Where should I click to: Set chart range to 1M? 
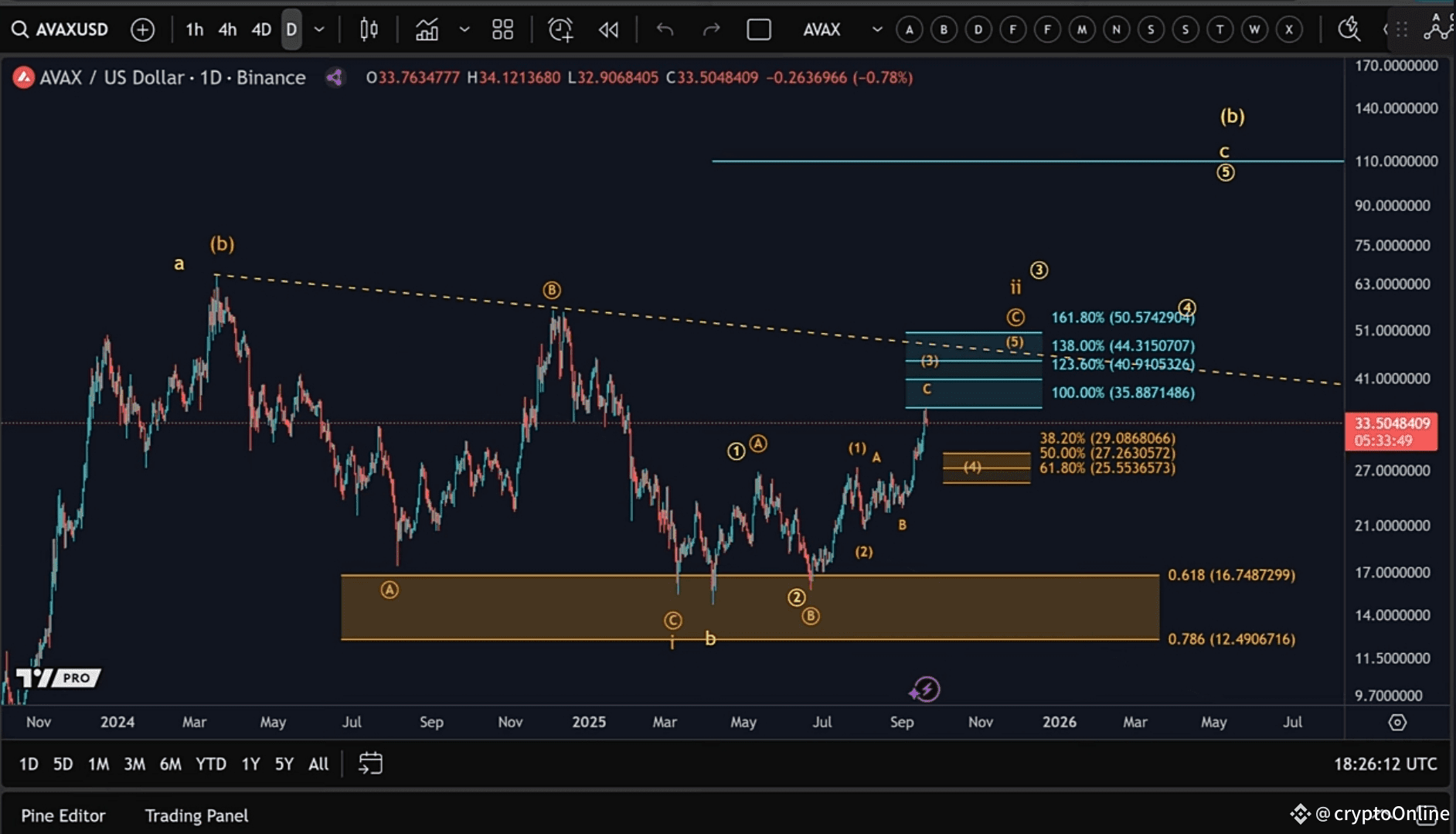[98, 764]
